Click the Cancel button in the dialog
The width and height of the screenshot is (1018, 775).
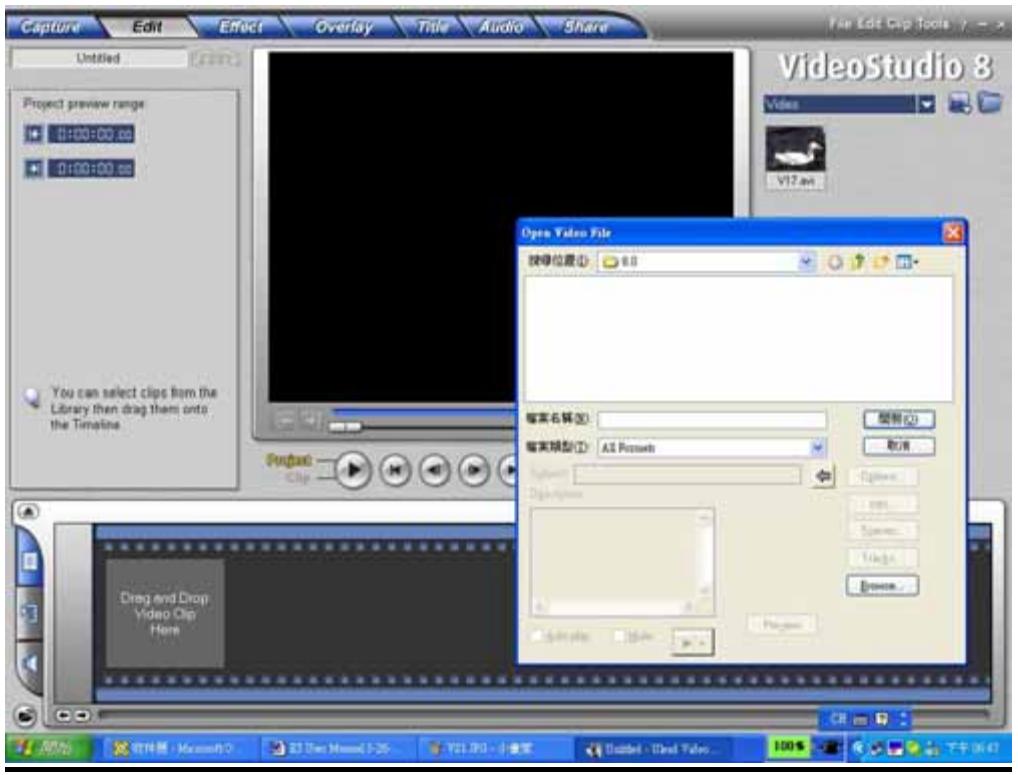pyautogui.click(x=899, y=446)
